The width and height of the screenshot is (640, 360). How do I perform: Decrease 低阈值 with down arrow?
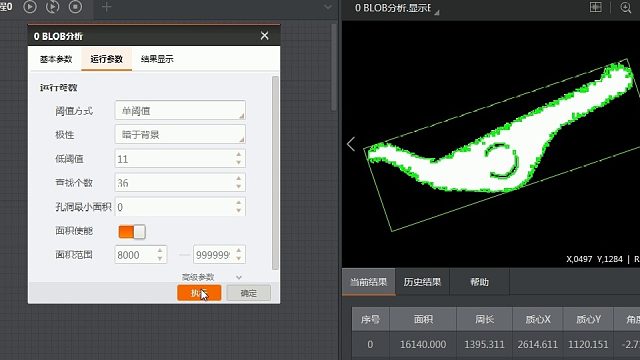pyautogui.click(x=239, y=163)
